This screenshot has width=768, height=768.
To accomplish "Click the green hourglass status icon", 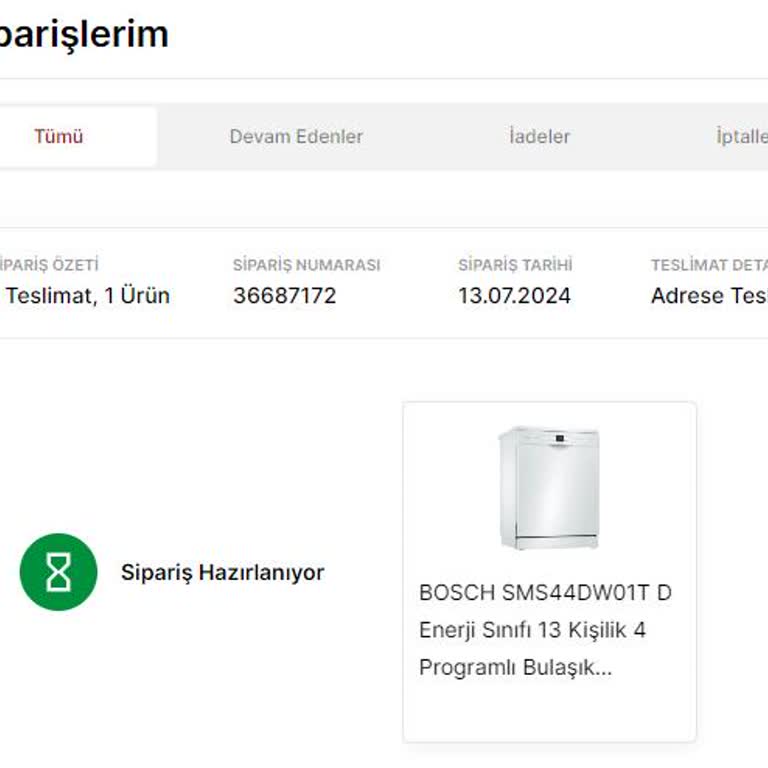I will tap(58, 572).
